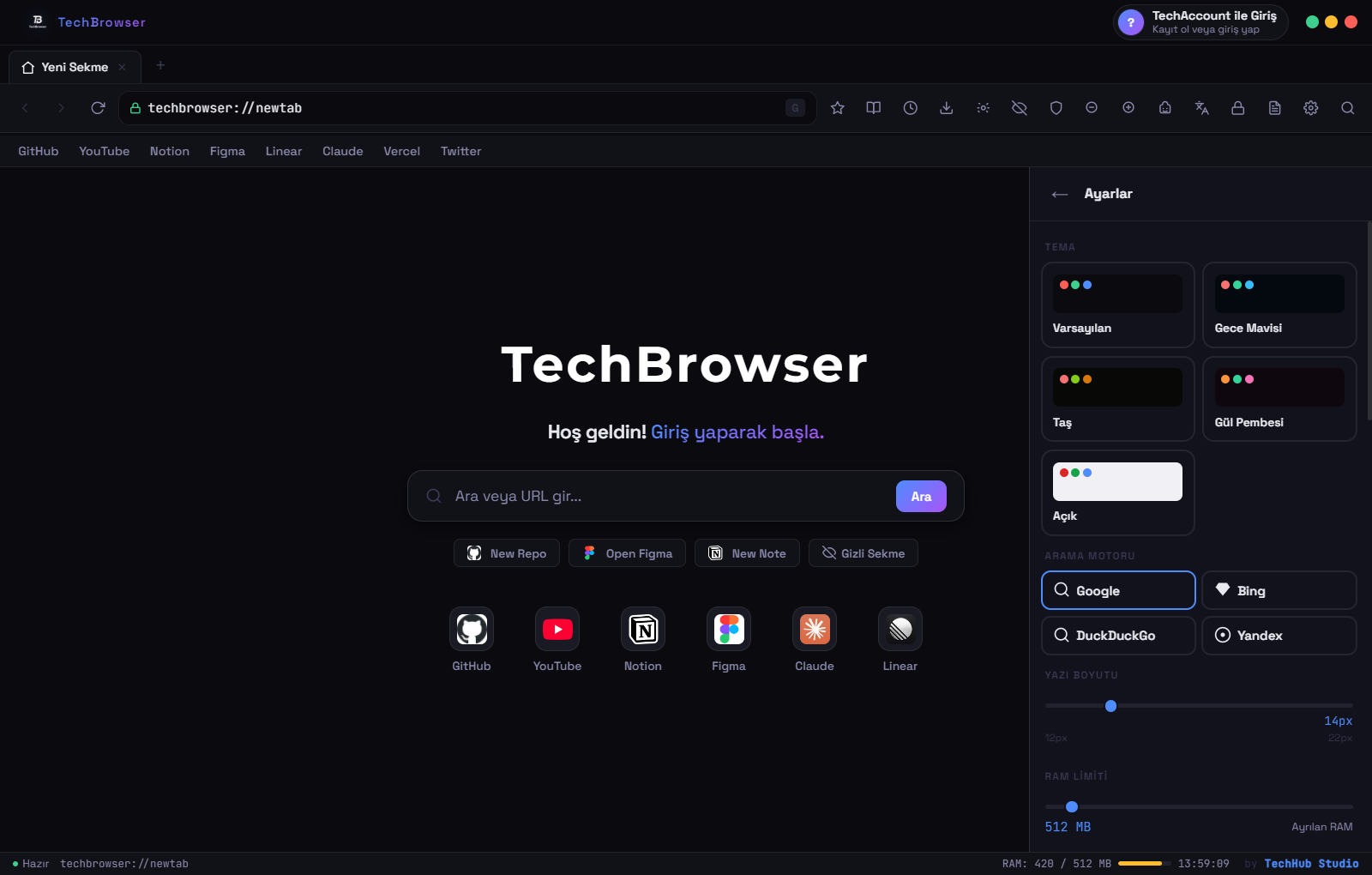Image resolution: width=1372 pixels, height=875 pixels.
Task: Go back using the Ayarlar panel arrow
Action: point(1060,195)
